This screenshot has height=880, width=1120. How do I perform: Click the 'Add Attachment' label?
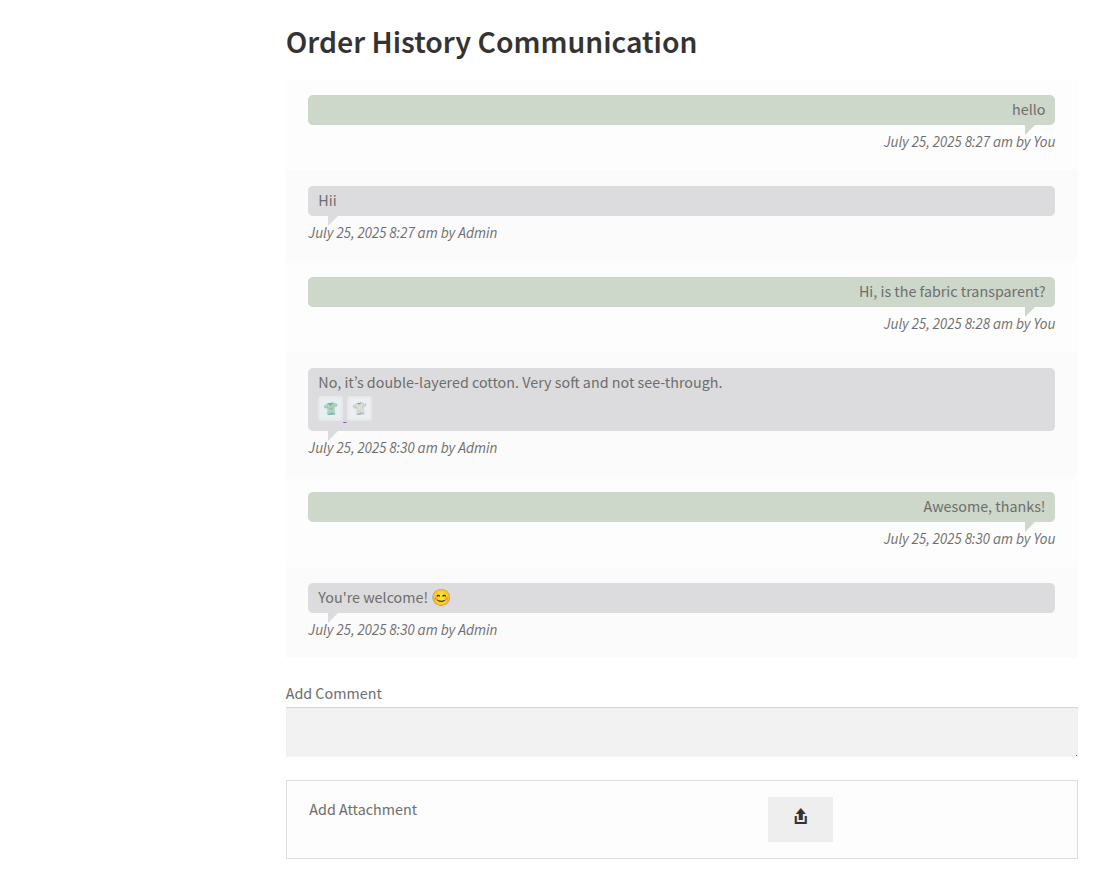[363, 809]
